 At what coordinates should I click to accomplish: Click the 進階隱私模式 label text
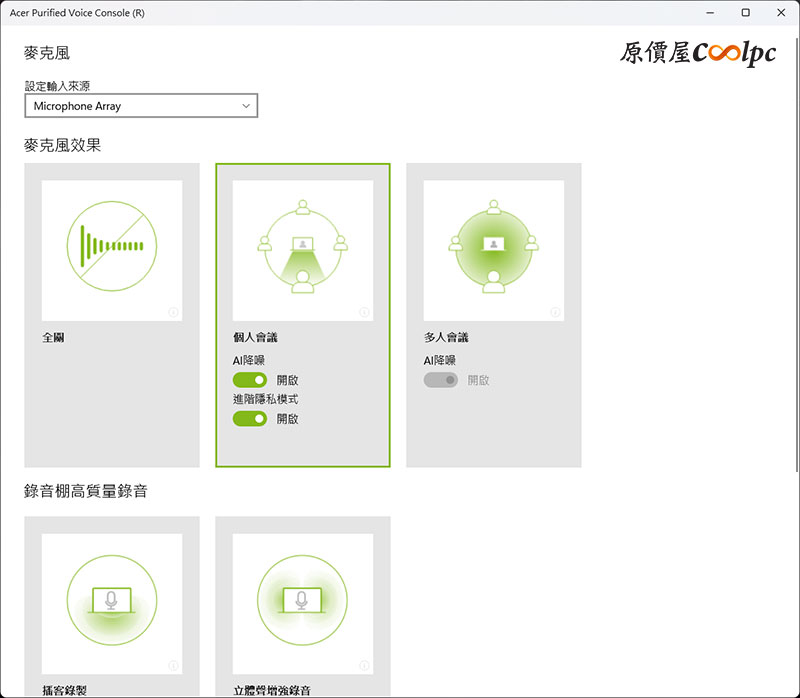pyautogui.click(x=266, y=399)
